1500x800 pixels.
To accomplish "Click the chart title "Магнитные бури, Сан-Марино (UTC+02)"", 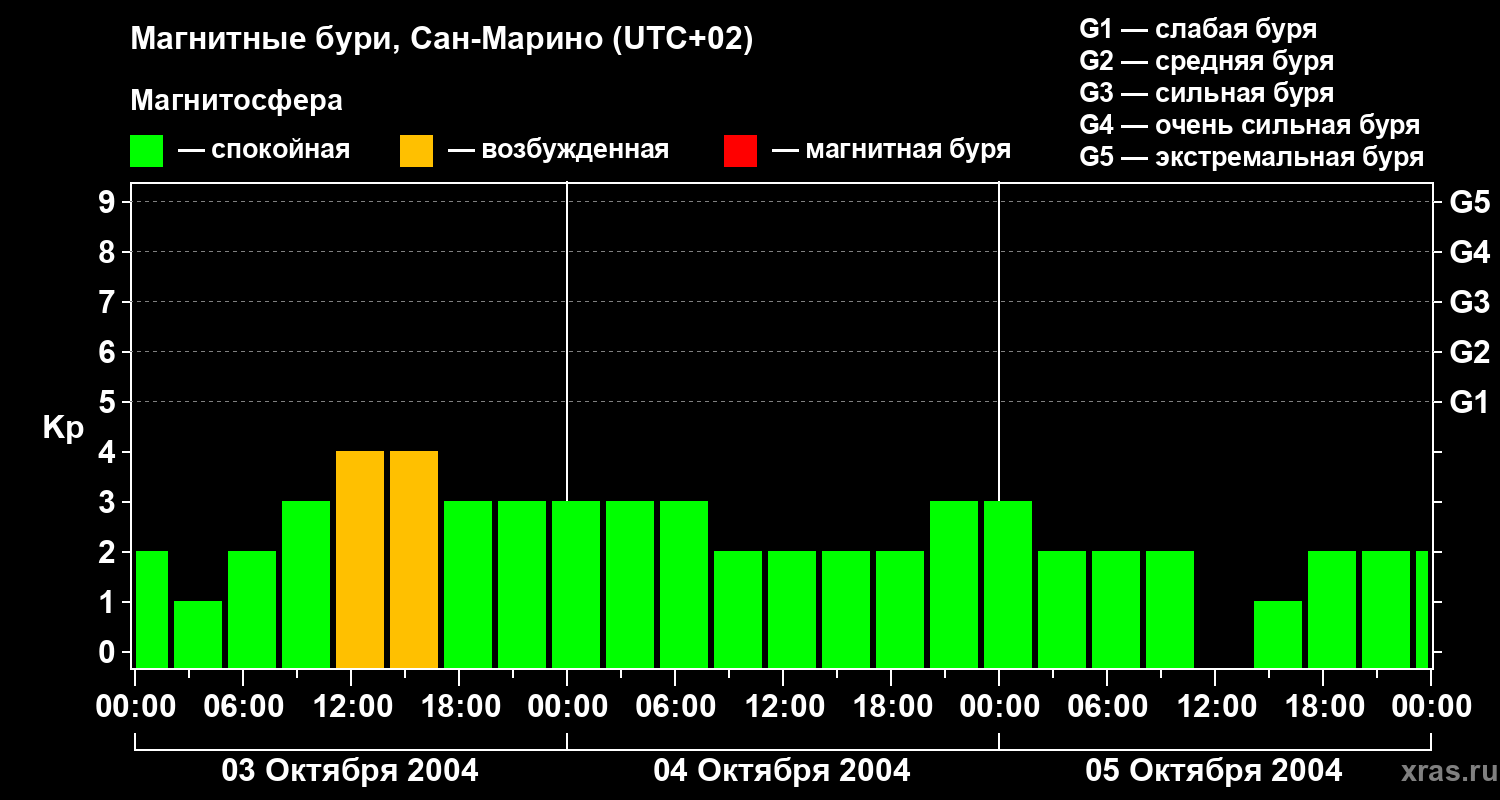I will pyautogui.click(x=441, y=40).
